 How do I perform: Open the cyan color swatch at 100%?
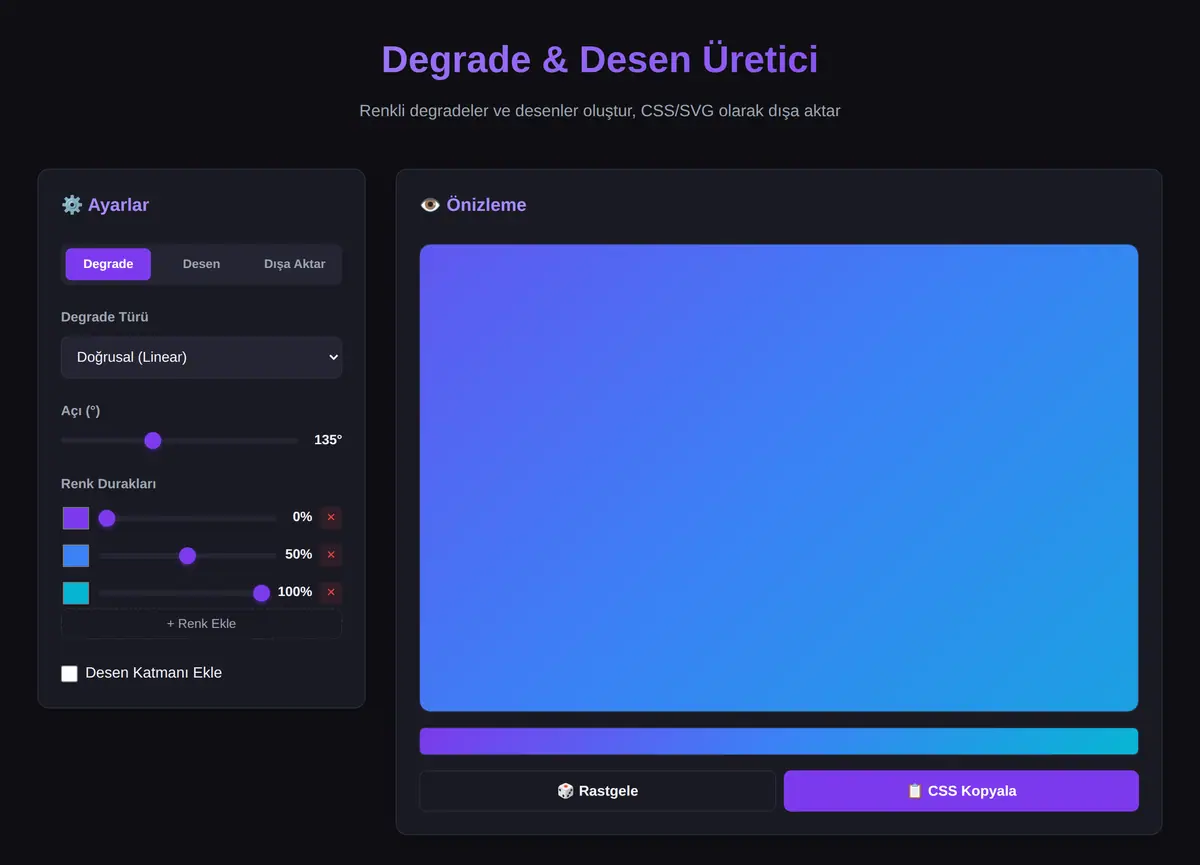(x=76, y=593)
